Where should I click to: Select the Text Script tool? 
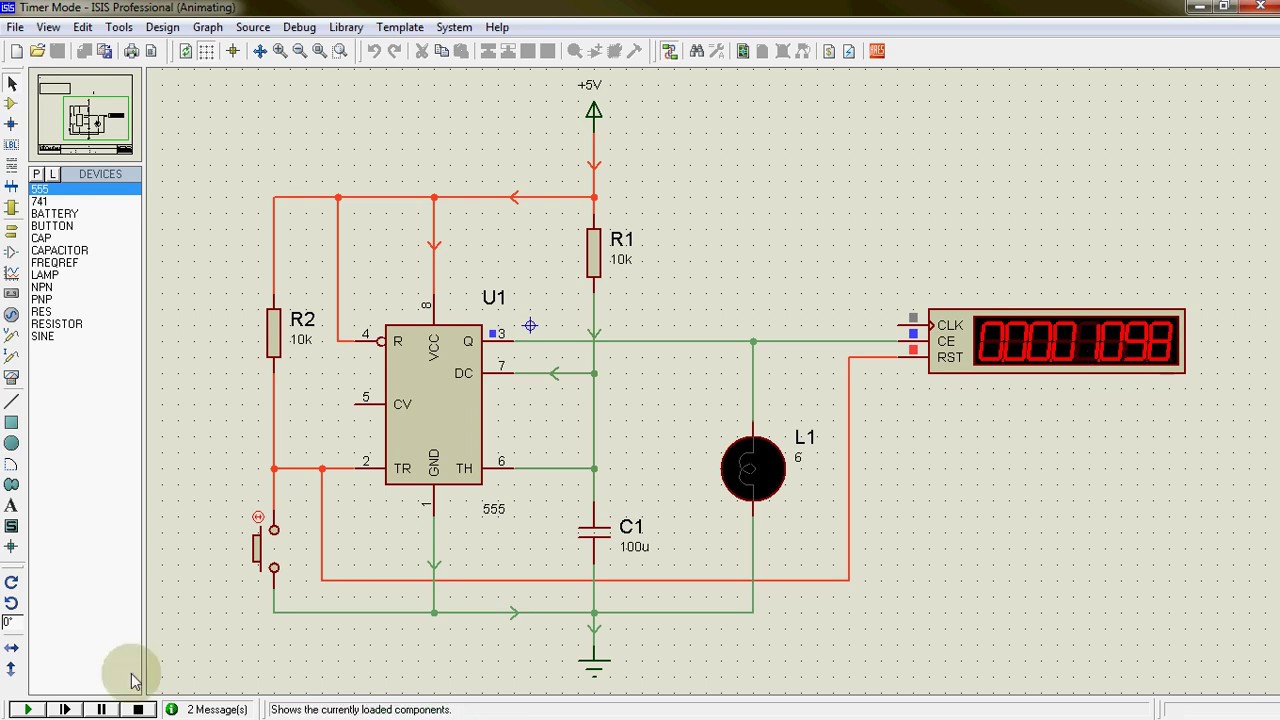coord(12,165)
